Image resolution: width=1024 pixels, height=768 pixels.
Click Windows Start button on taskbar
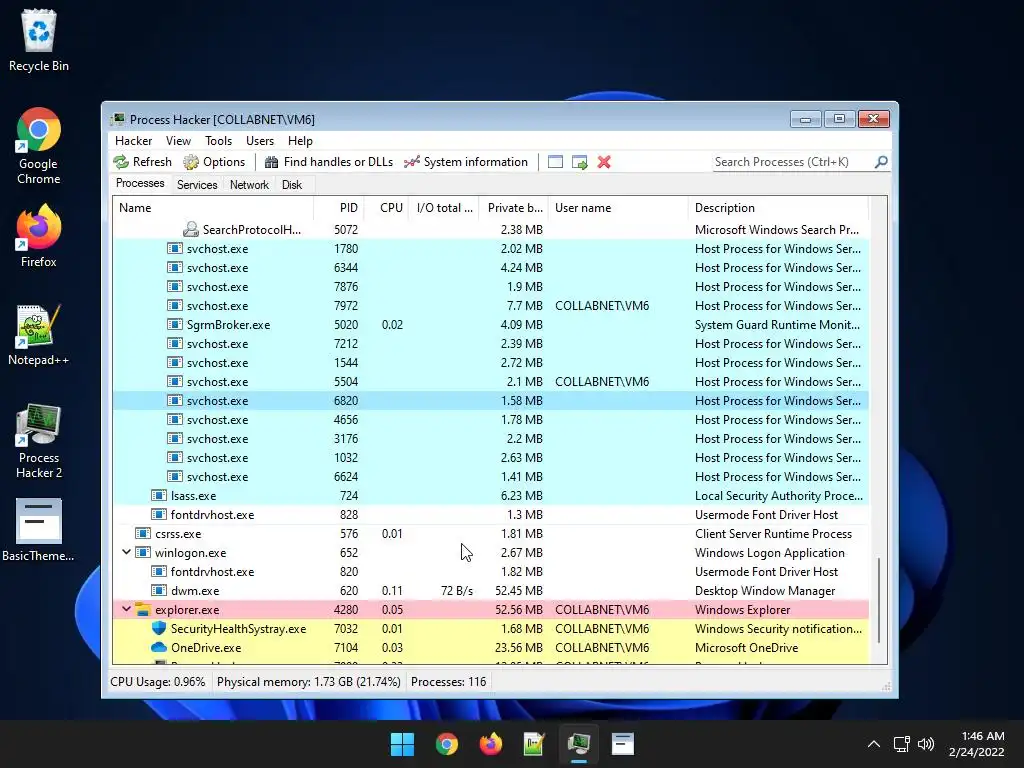pos(402,744)
